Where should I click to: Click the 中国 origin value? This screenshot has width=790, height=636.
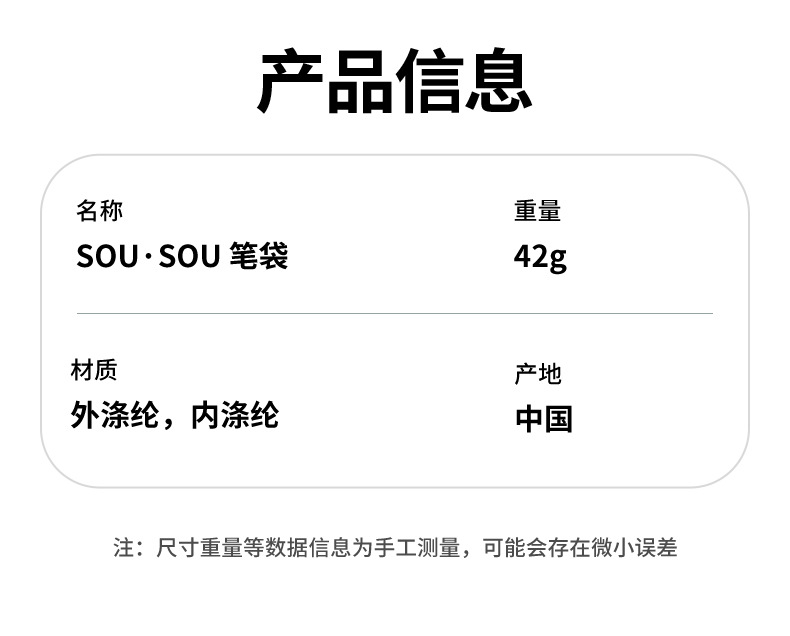[x=543, y=418]
